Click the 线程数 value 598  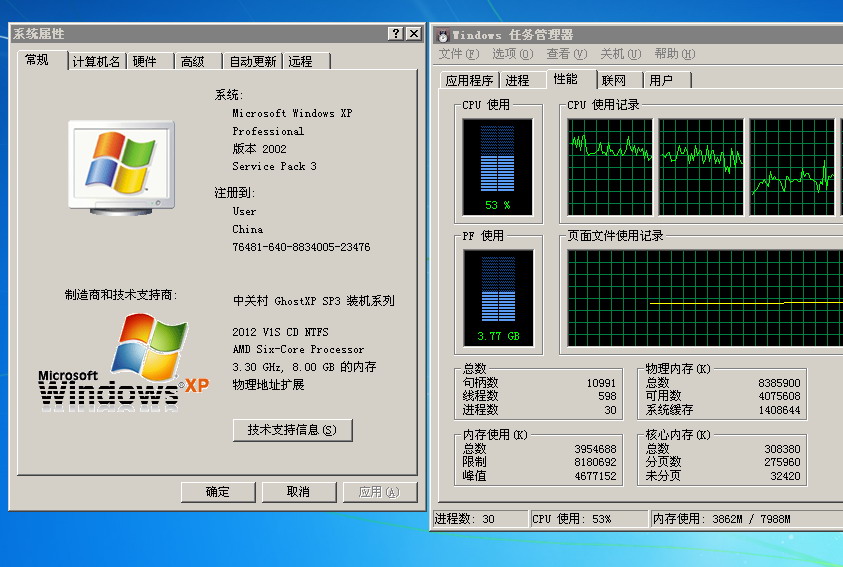click(x=607, y=397)
